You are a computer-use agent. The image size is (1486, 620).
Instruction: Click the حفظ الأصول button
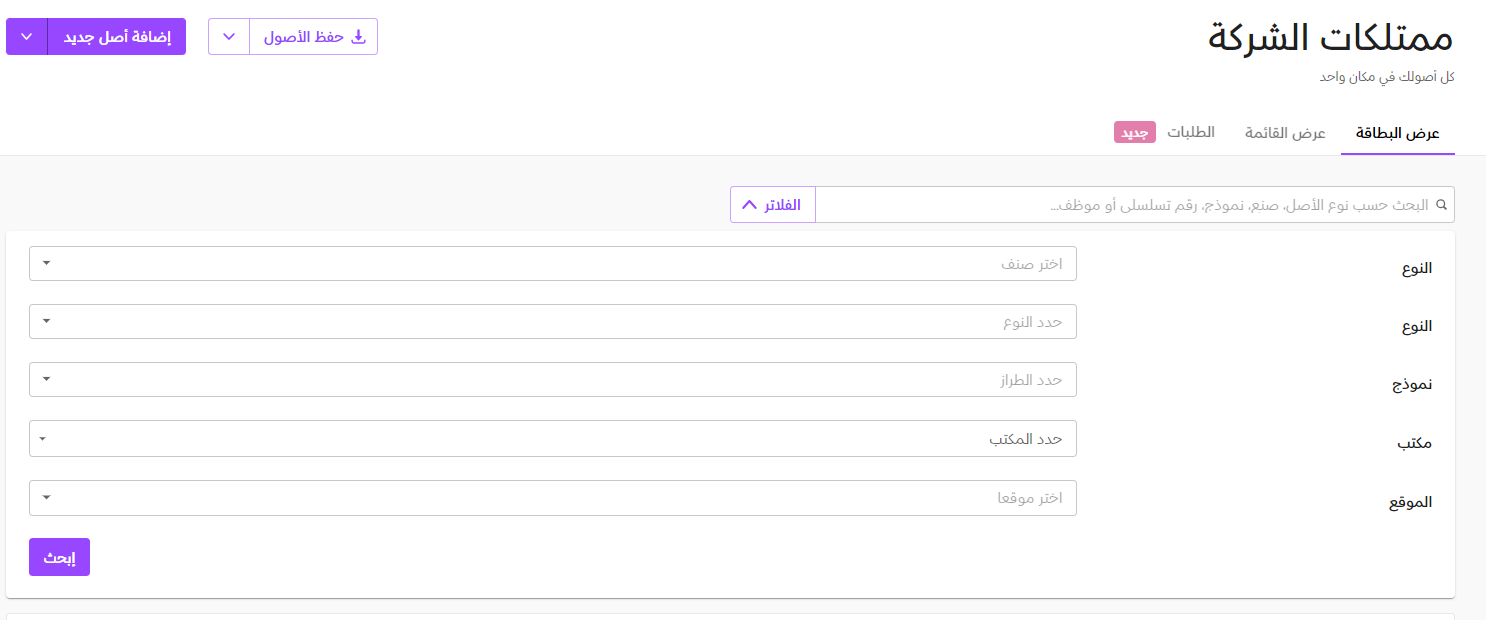[313, 37]
